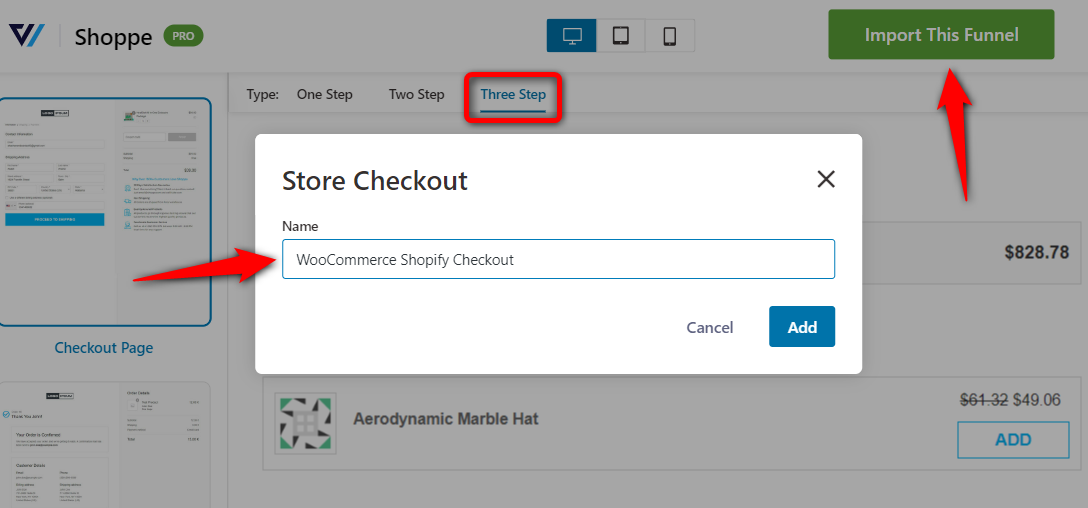
Task: Click the Checkout Page label link
Action: click(x=104, y=348)
